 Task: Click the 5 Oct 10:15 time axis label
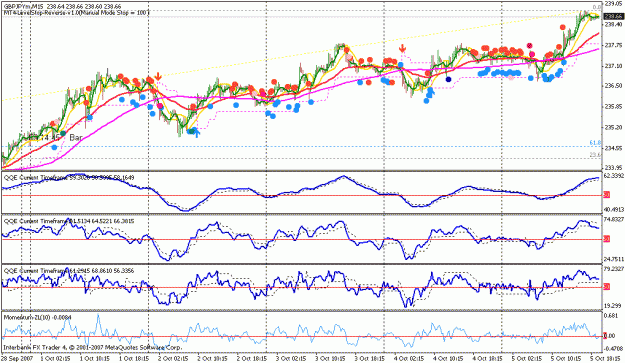566,359
